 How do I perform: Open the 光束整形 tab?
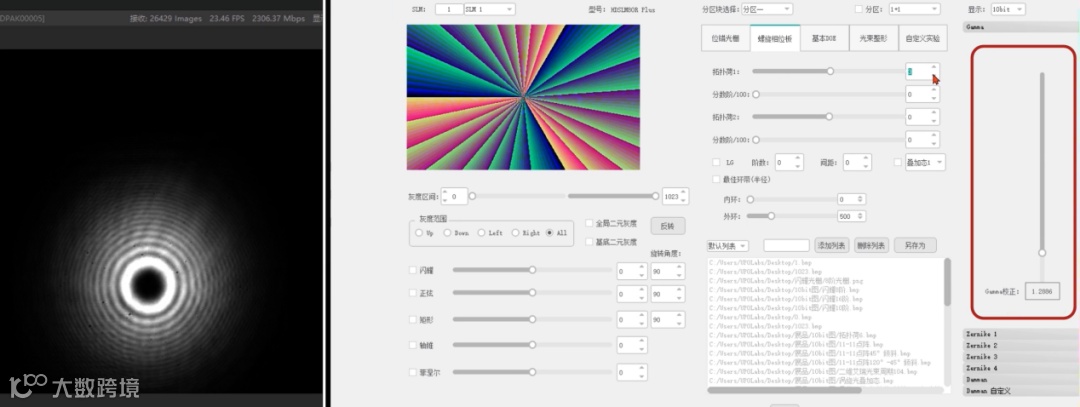point(873,39)
